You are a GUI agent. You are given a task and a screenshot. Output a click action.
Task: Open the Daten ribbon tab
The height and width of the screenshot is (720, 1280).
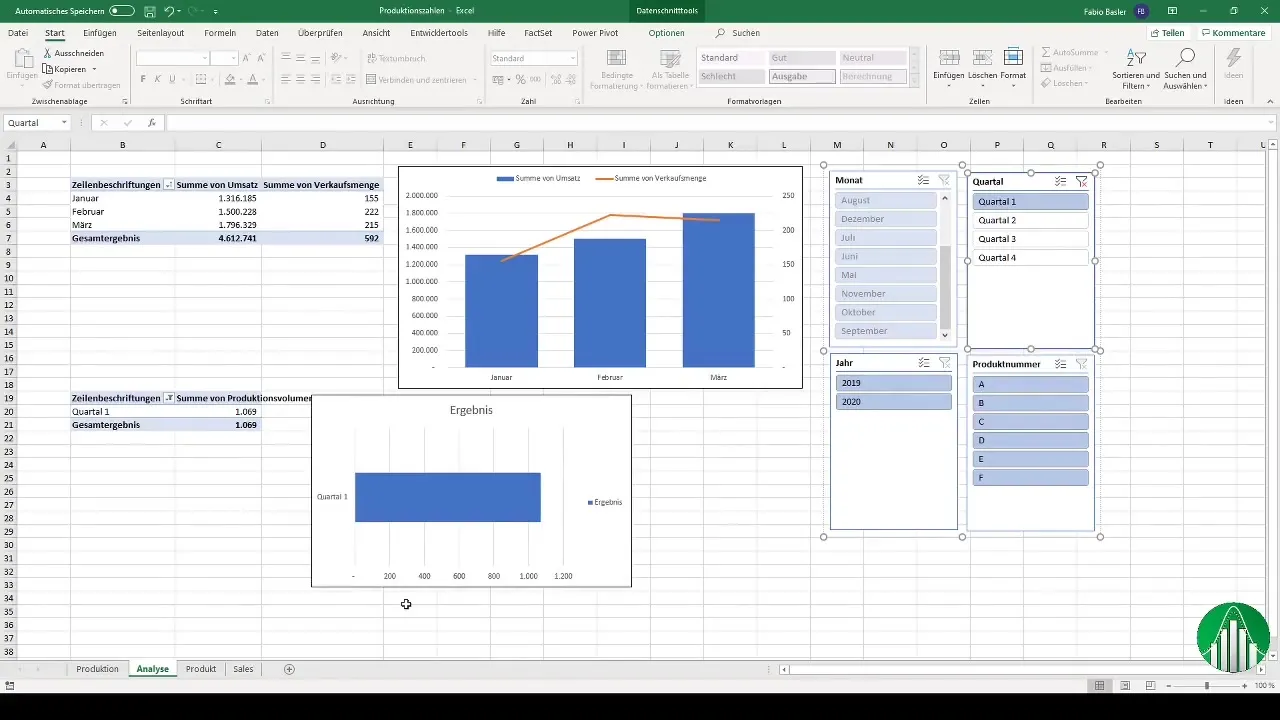[x=267, y=33]
